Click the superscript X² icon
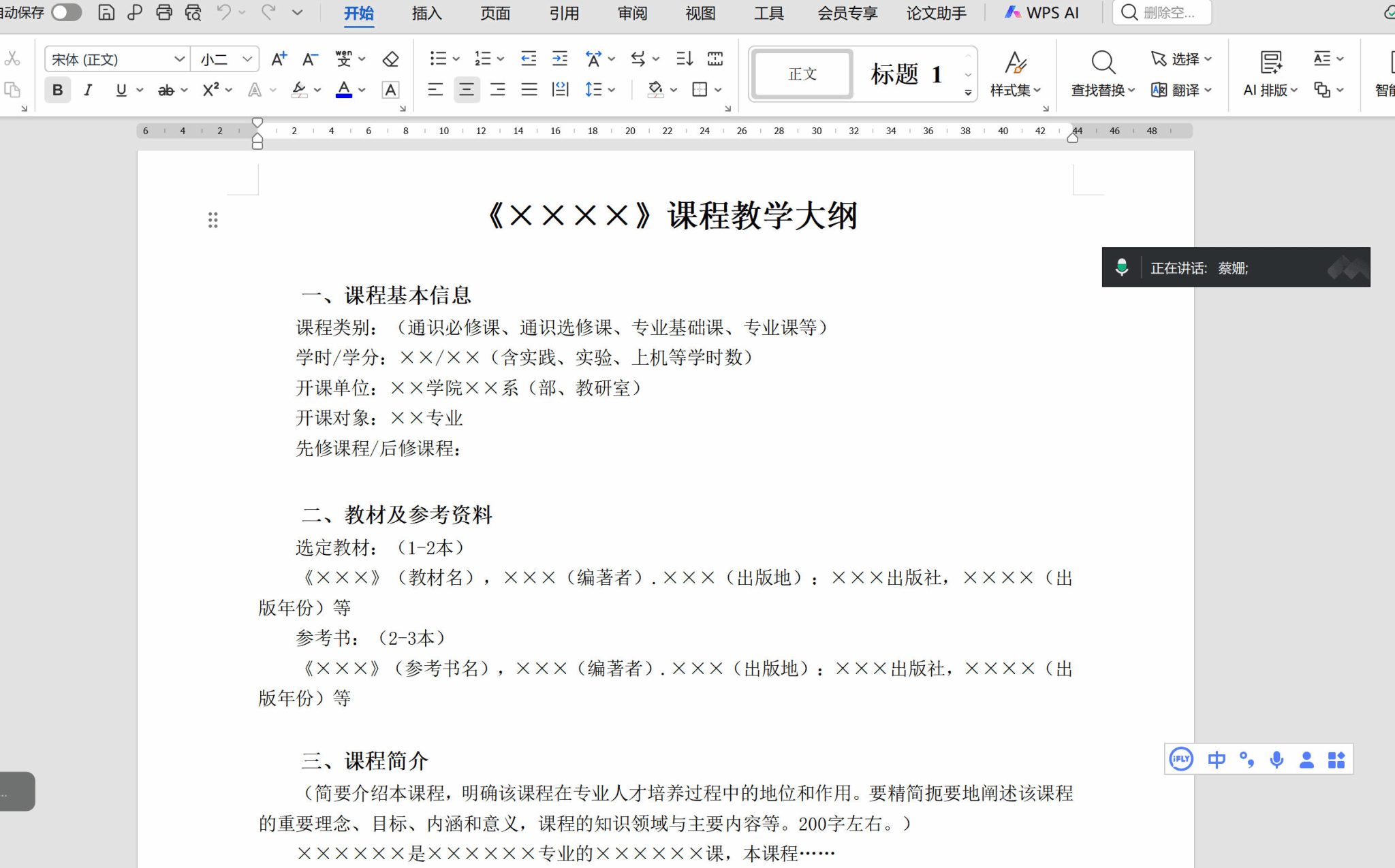This screenshot has height=868, width=1395. pos(210,90)
